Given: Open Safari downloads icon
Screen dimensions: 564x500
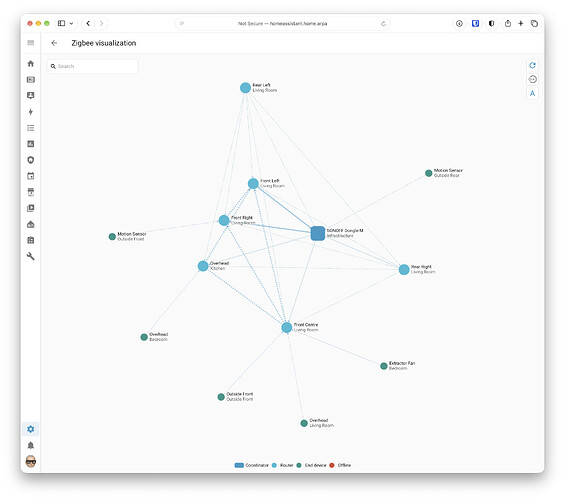Looking at the screenshot, I should (459, 23).
